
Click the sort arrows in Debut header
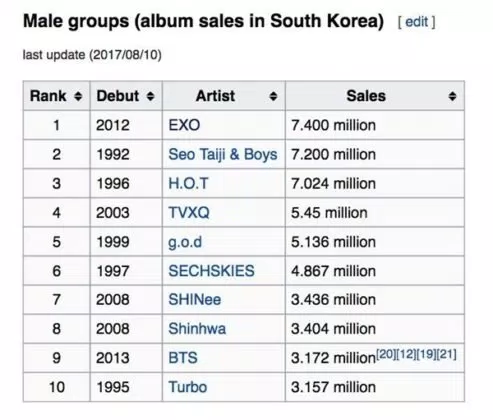(x=150, y=96)
